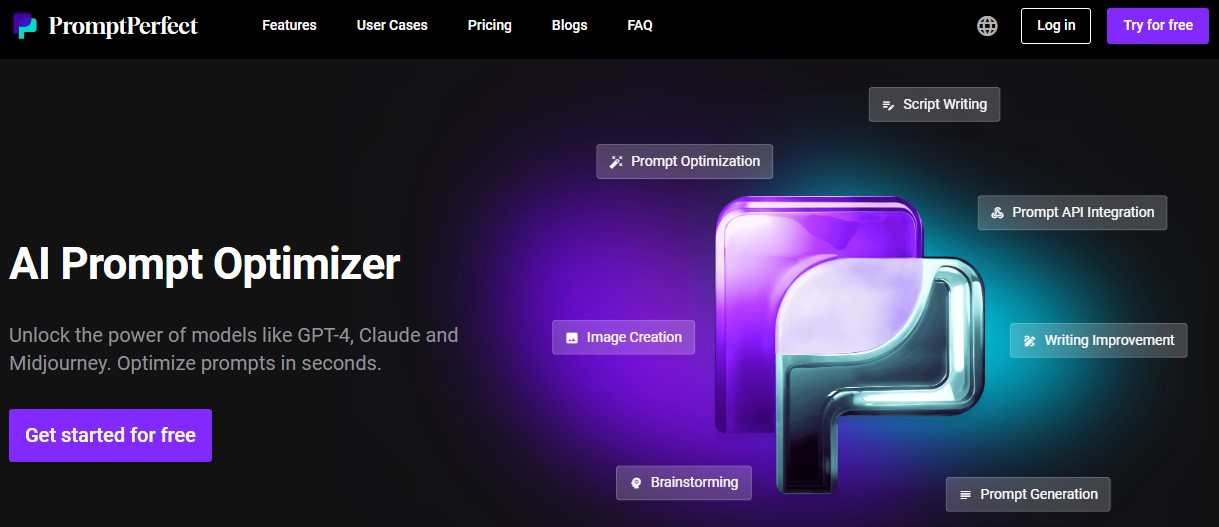Click Get started for free

110,435
